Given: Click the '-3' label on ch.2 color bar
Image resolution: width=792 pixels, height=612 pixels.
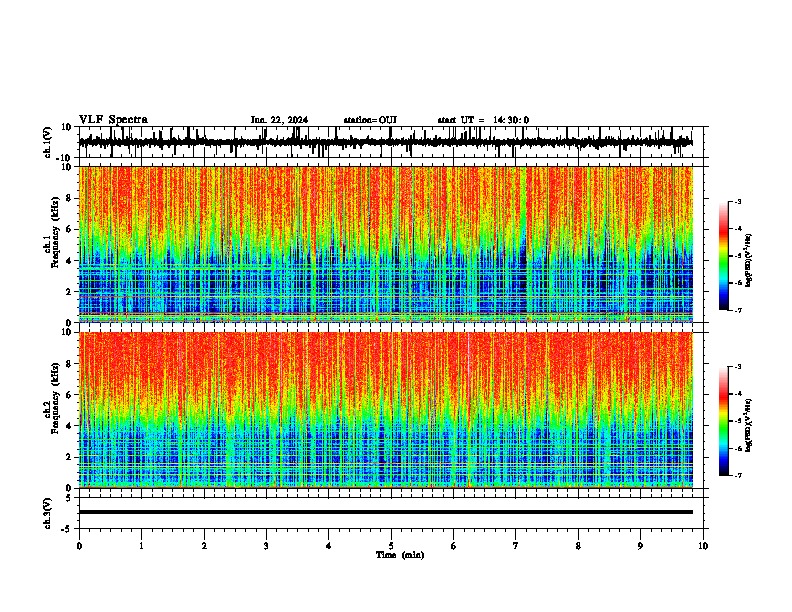Looking at the screenshot, I should tap(737, 367).
